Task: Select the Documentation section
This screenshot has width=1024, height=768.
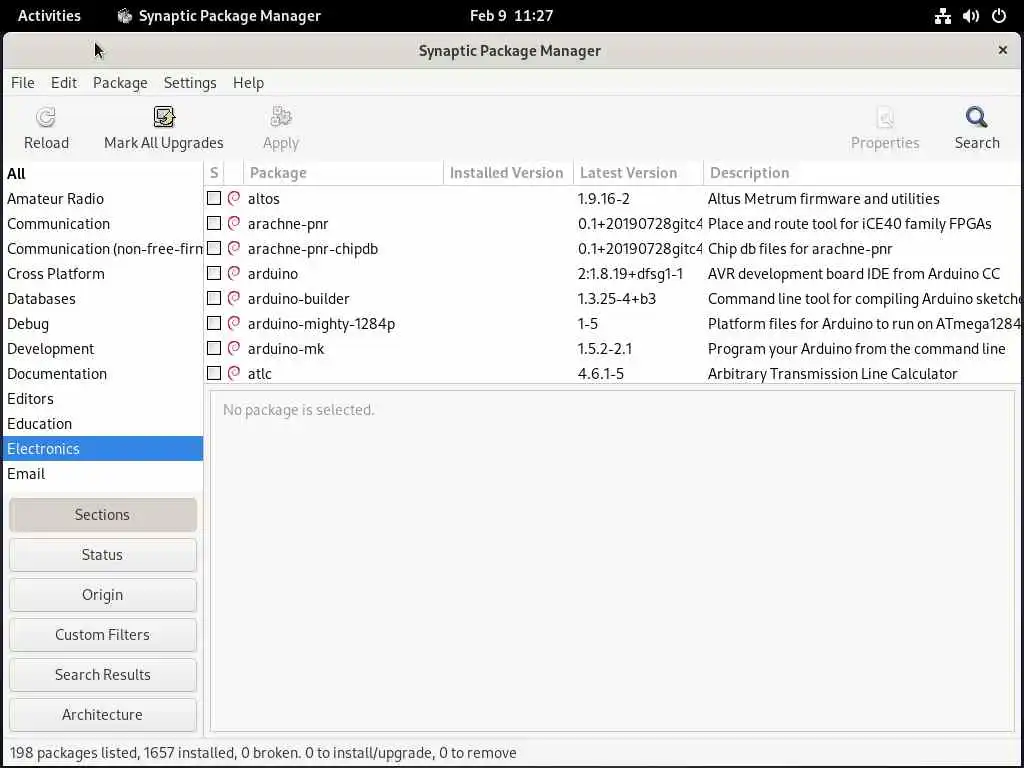Action: coord(103,374)
